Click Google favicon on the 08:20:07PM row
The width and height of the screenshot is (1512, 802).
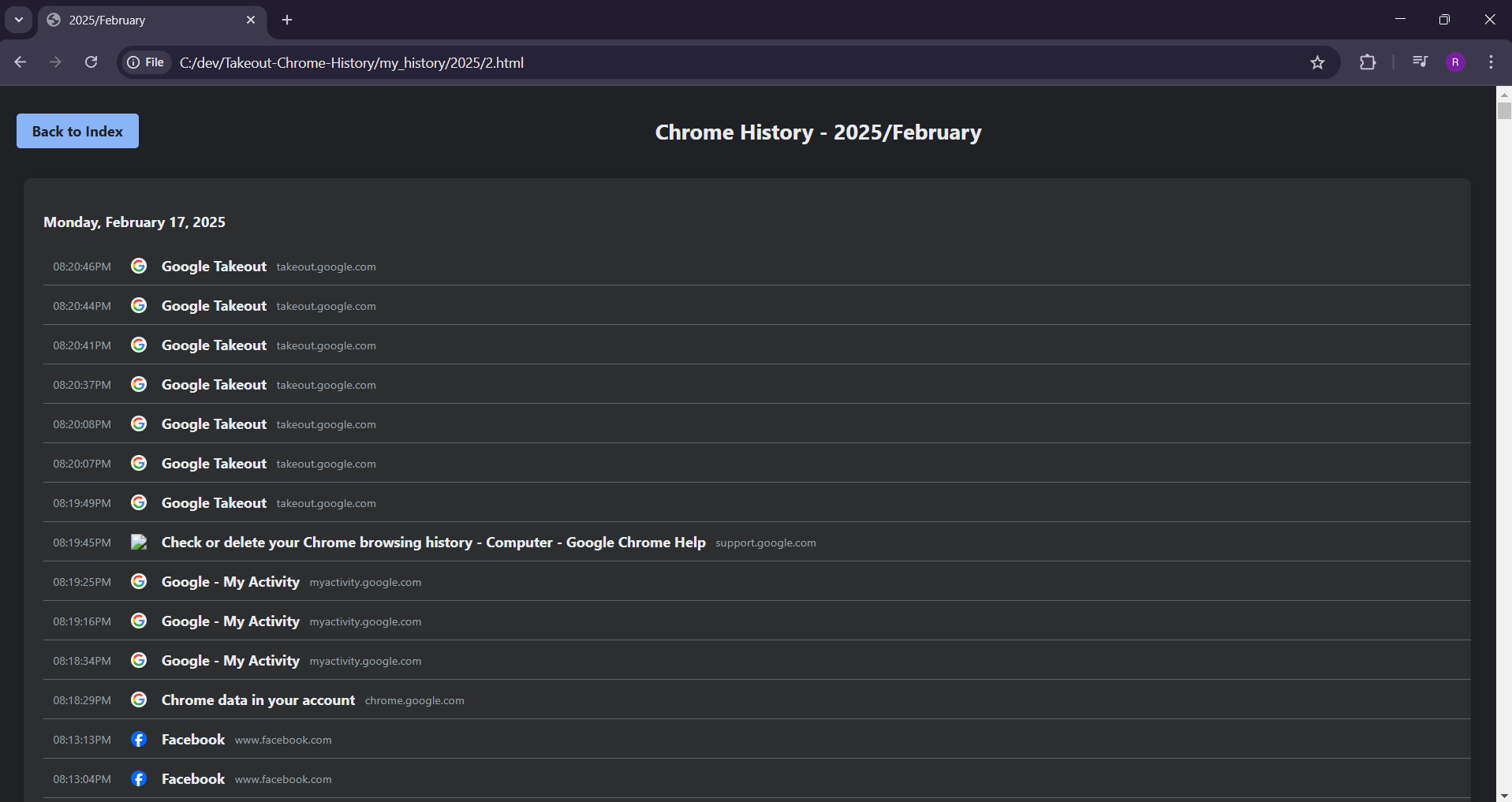point(139,463)
